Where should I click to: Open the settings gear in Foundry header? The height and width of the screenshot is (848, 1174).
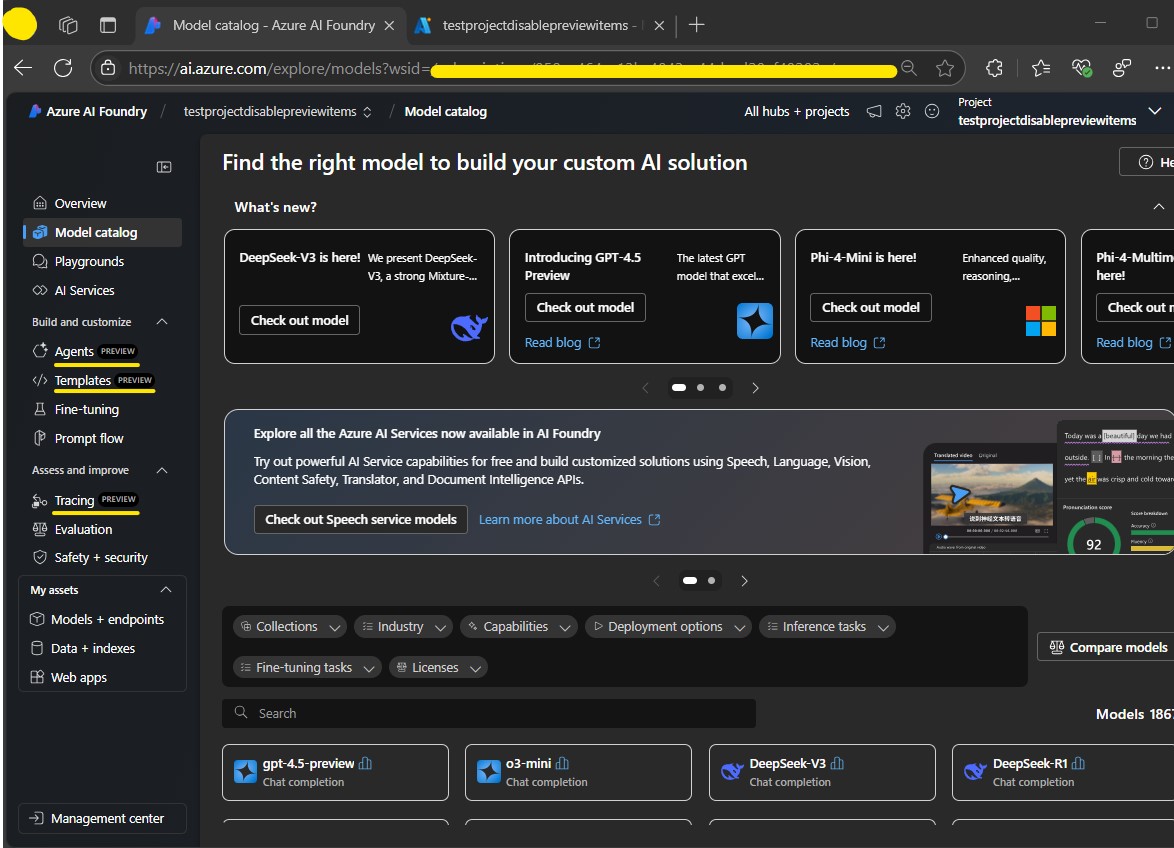903,112
